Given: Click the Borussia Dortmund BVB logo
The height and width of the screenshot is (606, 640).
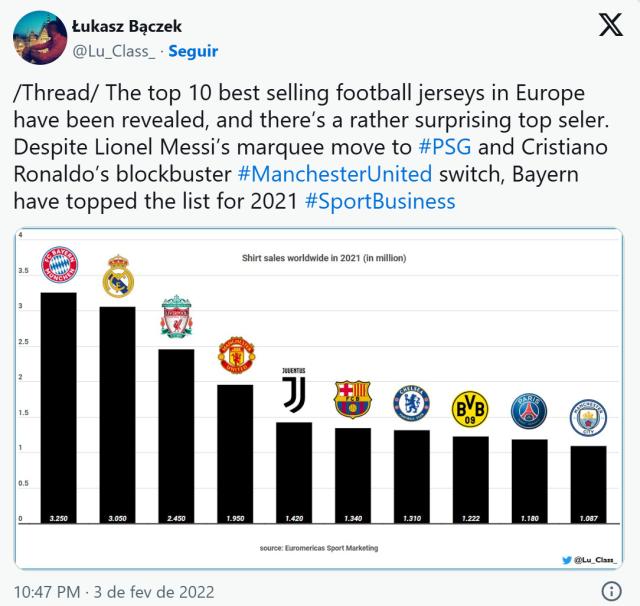Looking at the screenshot, I should tap(470, 407).
